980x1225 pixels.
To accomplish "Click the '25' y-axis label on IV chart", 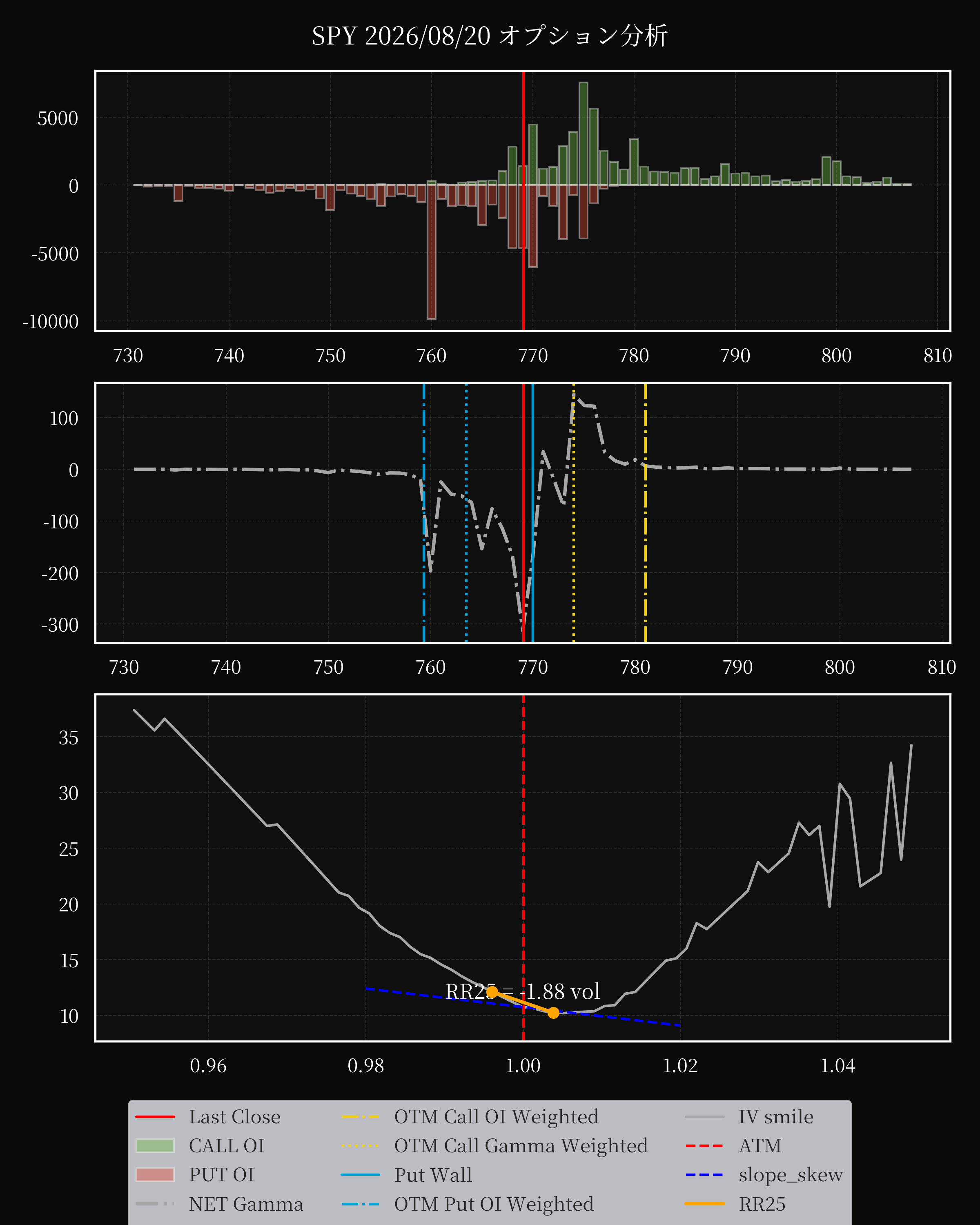I will coord(69,849).
